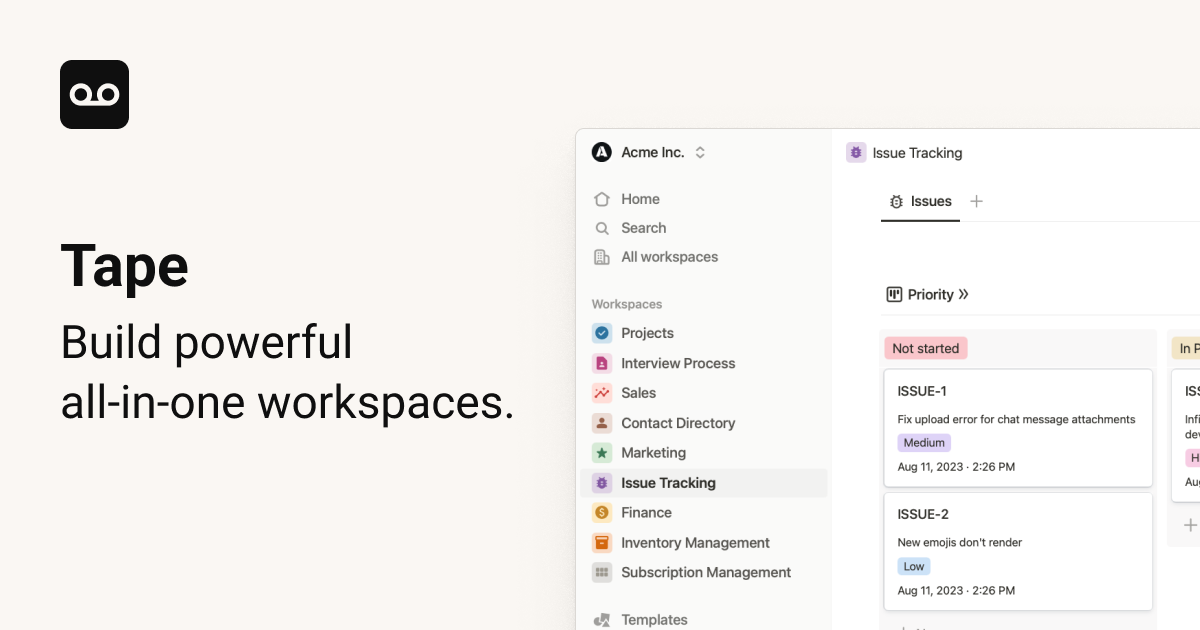
Task: Open Search via the magnifier icon
Action: pyautogui.click(x=601, y=228)
